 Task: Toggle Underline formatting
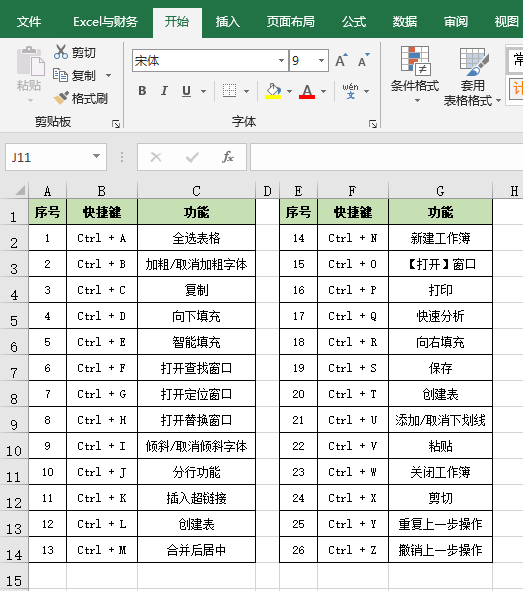pyautogui.click(x=187, y=91)
